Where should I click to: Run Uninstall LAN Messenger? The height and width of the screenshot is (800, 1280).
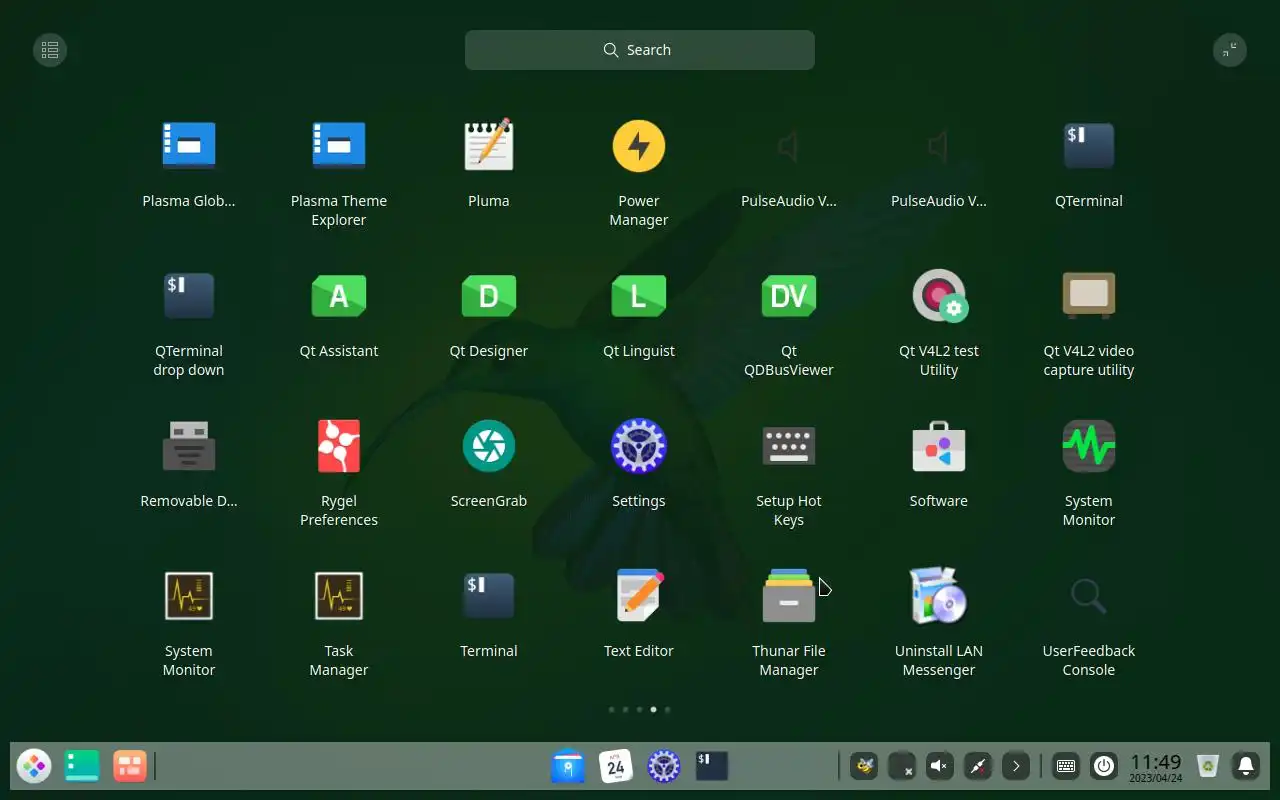pos(939,596)
